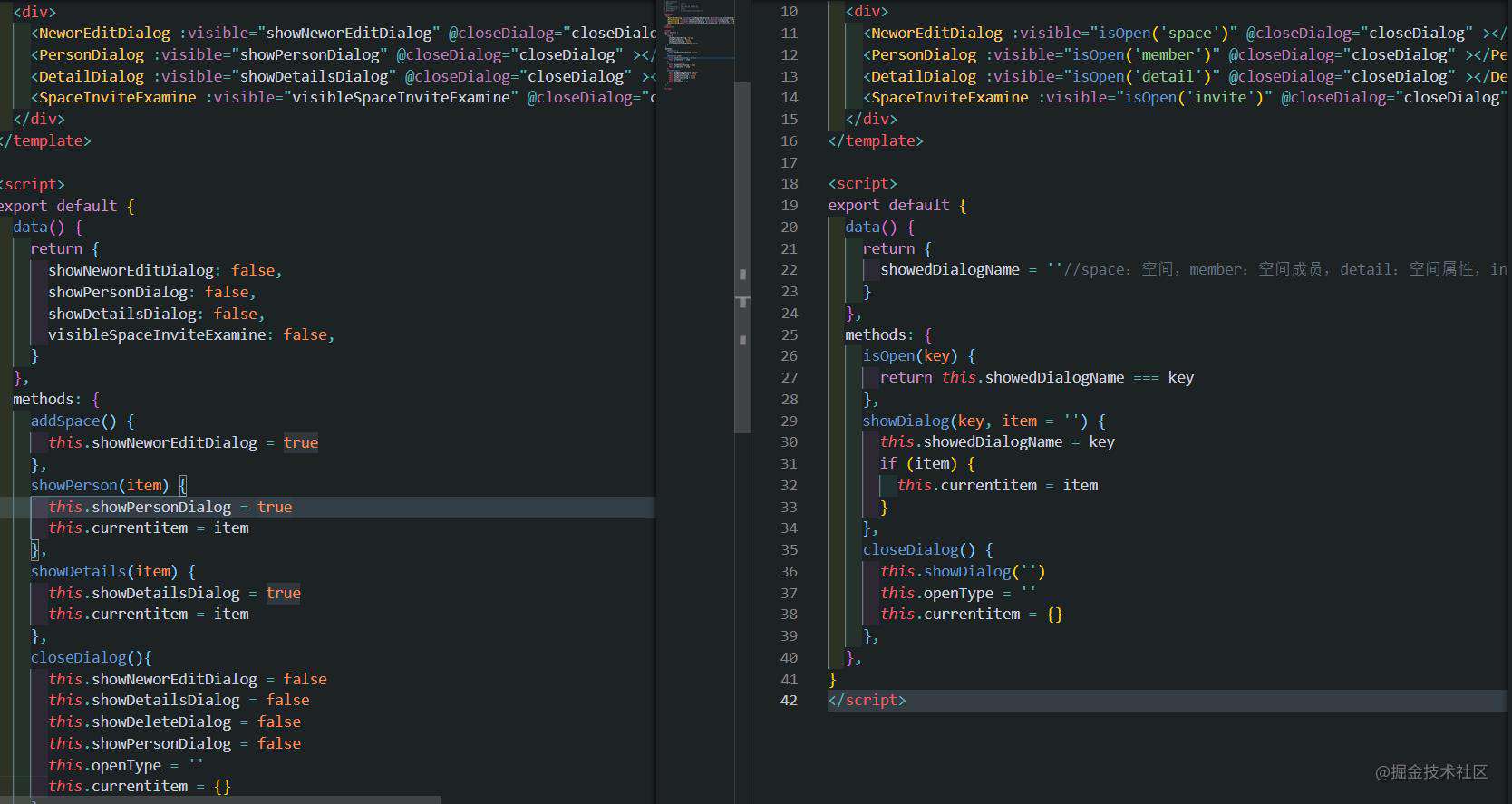Click left editor SpaceInviteExamine template line
The height and width of the screenshot is (804, 1512).
click(x=343, y=98)
